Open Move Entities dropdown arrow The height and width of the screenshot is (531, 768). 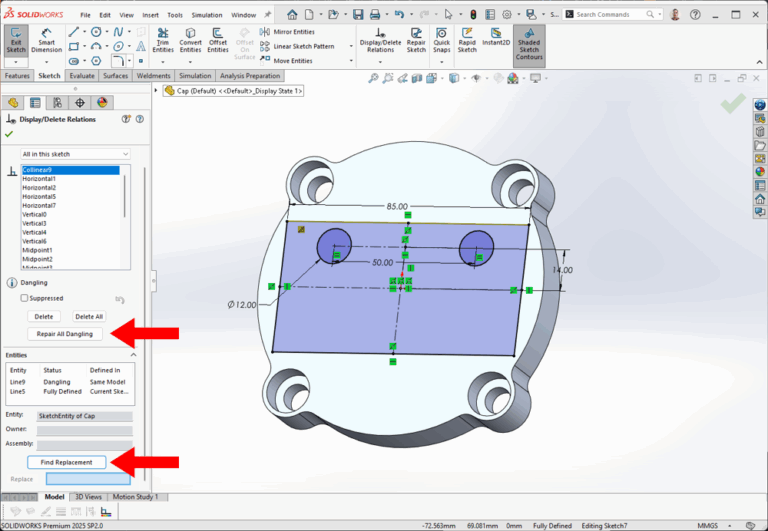pos(351,61)
